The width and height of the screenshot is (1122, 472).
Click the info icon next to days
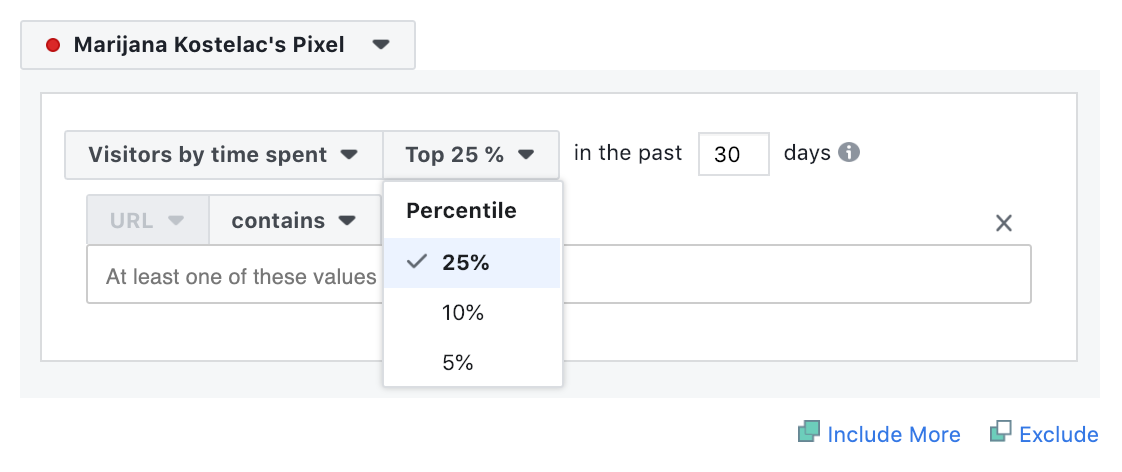pos(849,153)
